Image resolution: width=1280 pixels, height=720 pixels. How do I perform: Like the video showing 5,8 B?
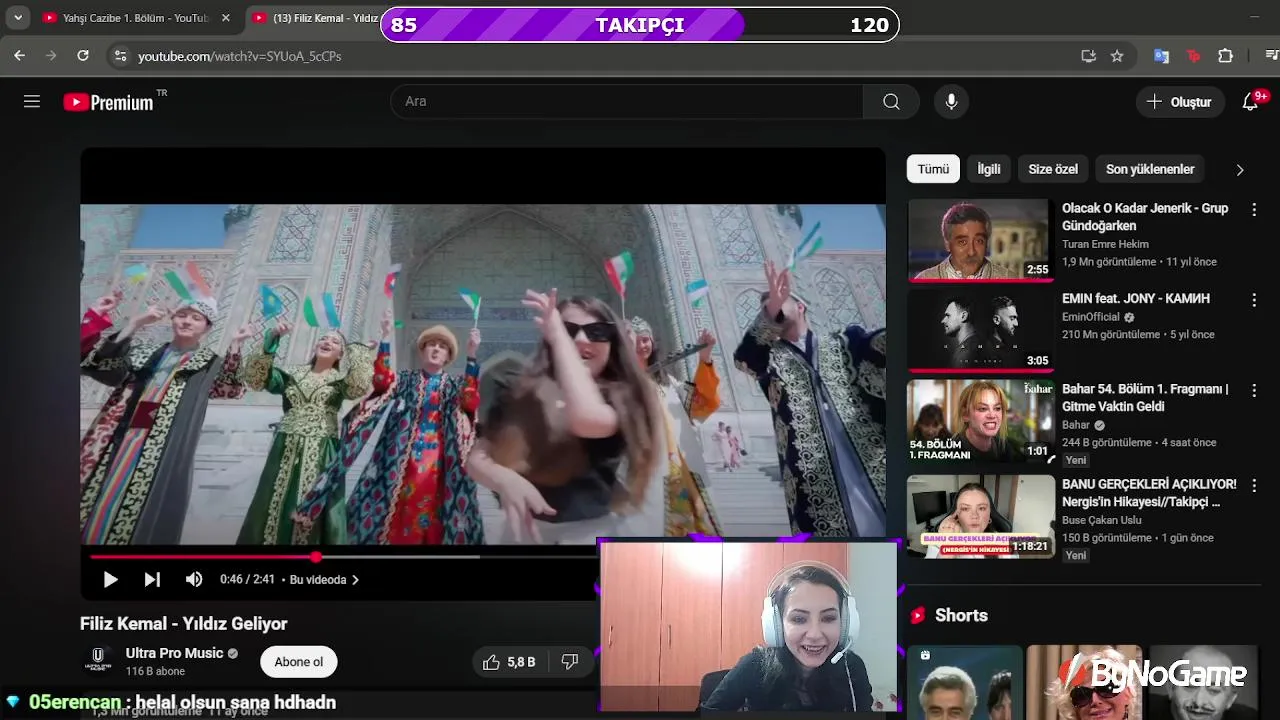pyautogui.click(x=509, y=662)
